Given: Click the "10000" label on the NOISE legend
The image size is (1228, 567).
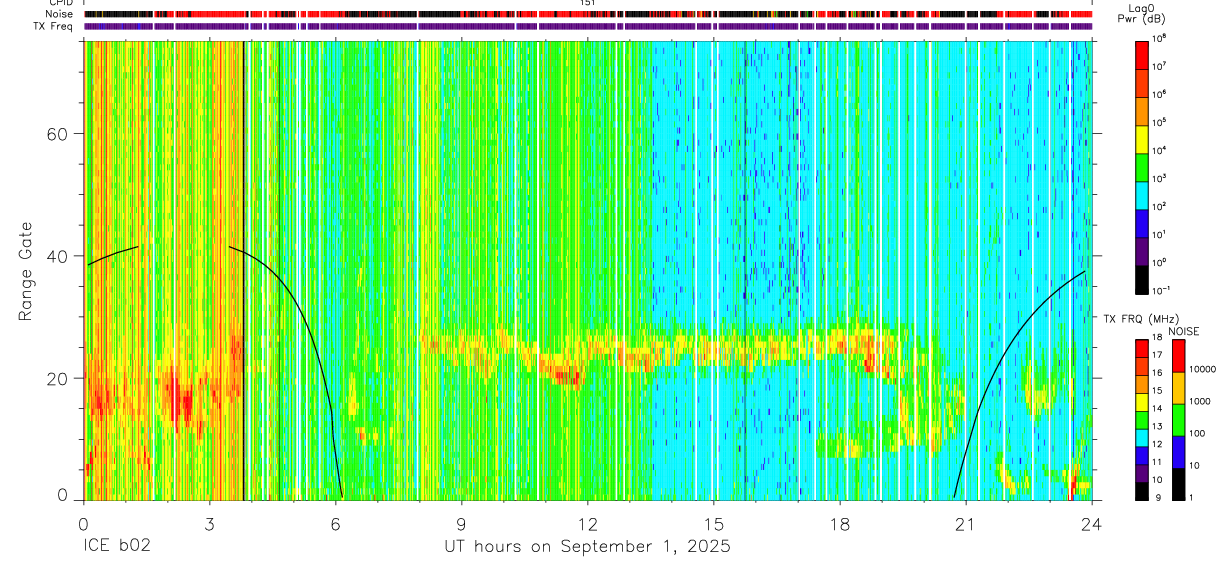Looking at the screenshot, I should coord(1202,369).
